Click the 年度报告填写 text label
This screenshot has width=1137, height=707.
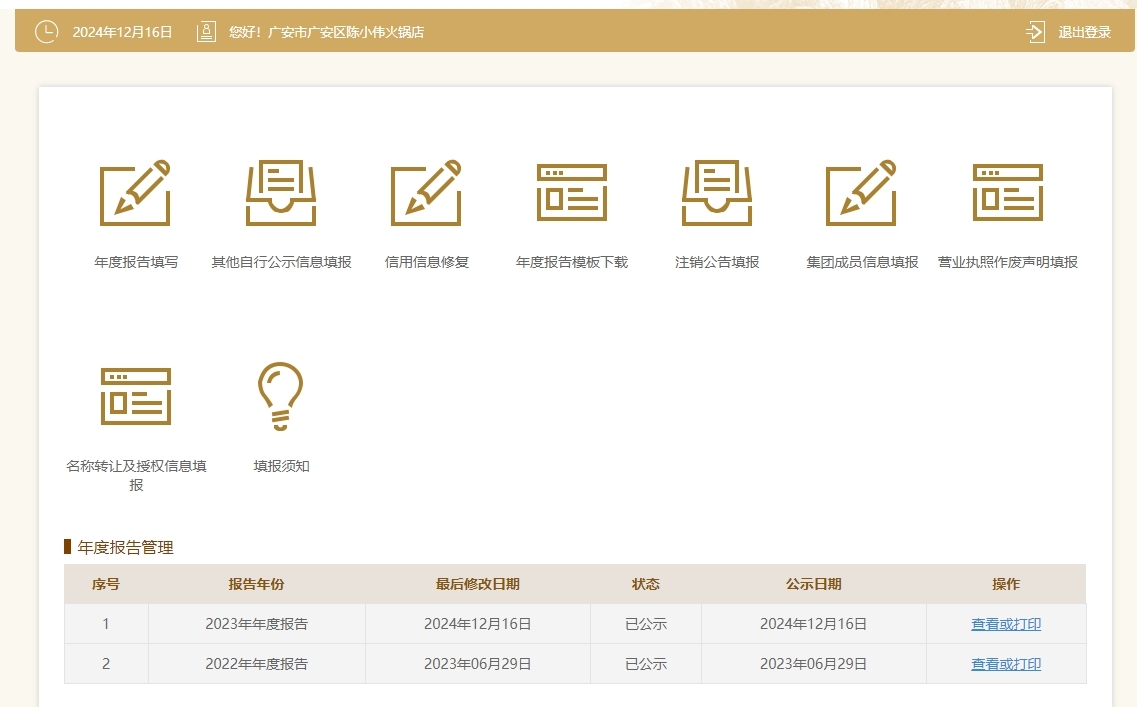[x=136, y=263]
